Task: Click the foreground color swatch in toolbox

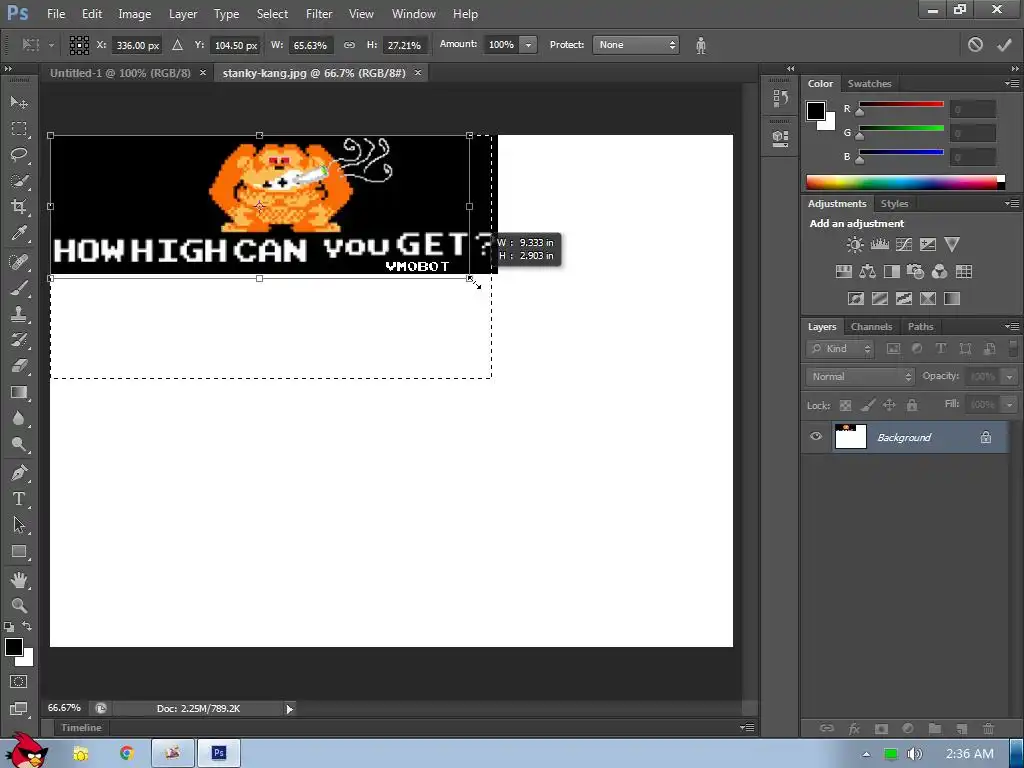Action: pos(14,647)
